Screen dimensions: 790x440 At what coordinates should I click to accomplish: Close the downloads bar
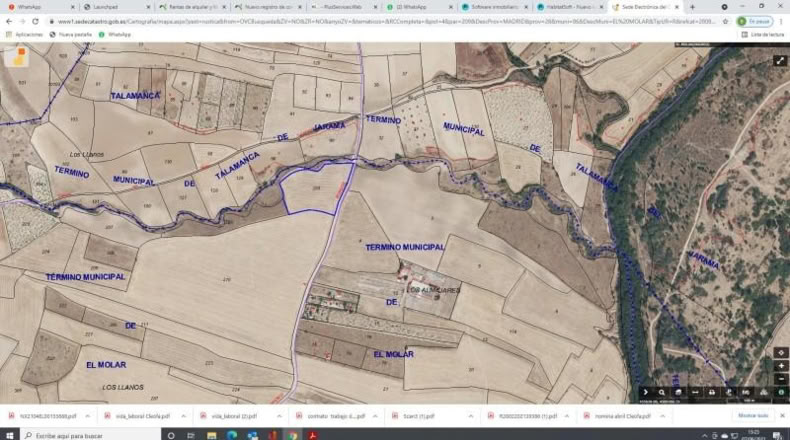[782, 416]
